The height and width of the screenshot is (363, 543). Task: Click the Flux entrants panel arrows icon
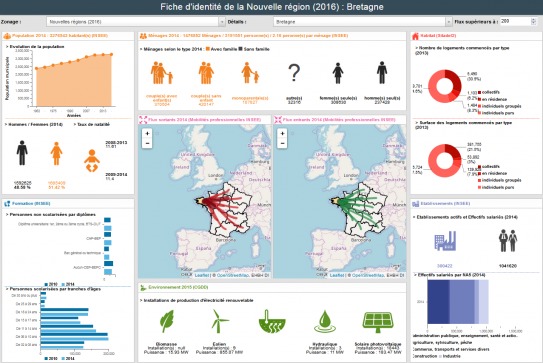278,120
